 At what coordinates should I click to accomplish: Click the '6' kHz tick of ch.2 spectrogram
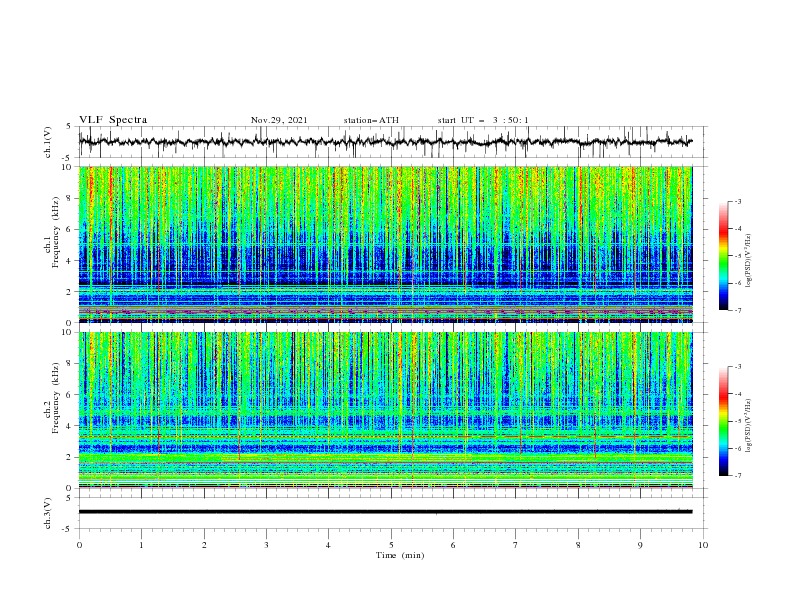[70, 395]
